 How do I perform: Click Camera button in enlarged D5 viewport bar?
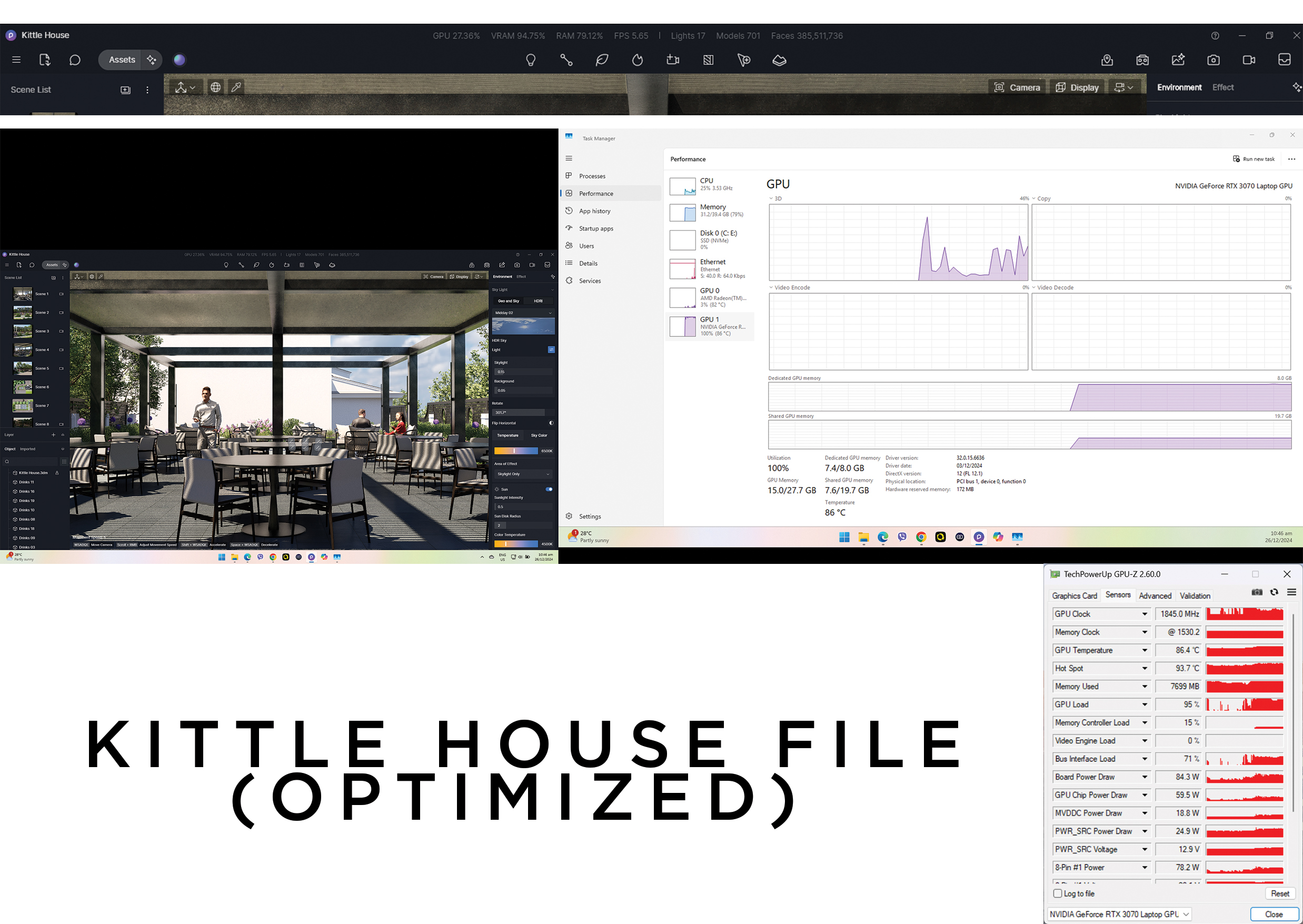[1017, 87]
